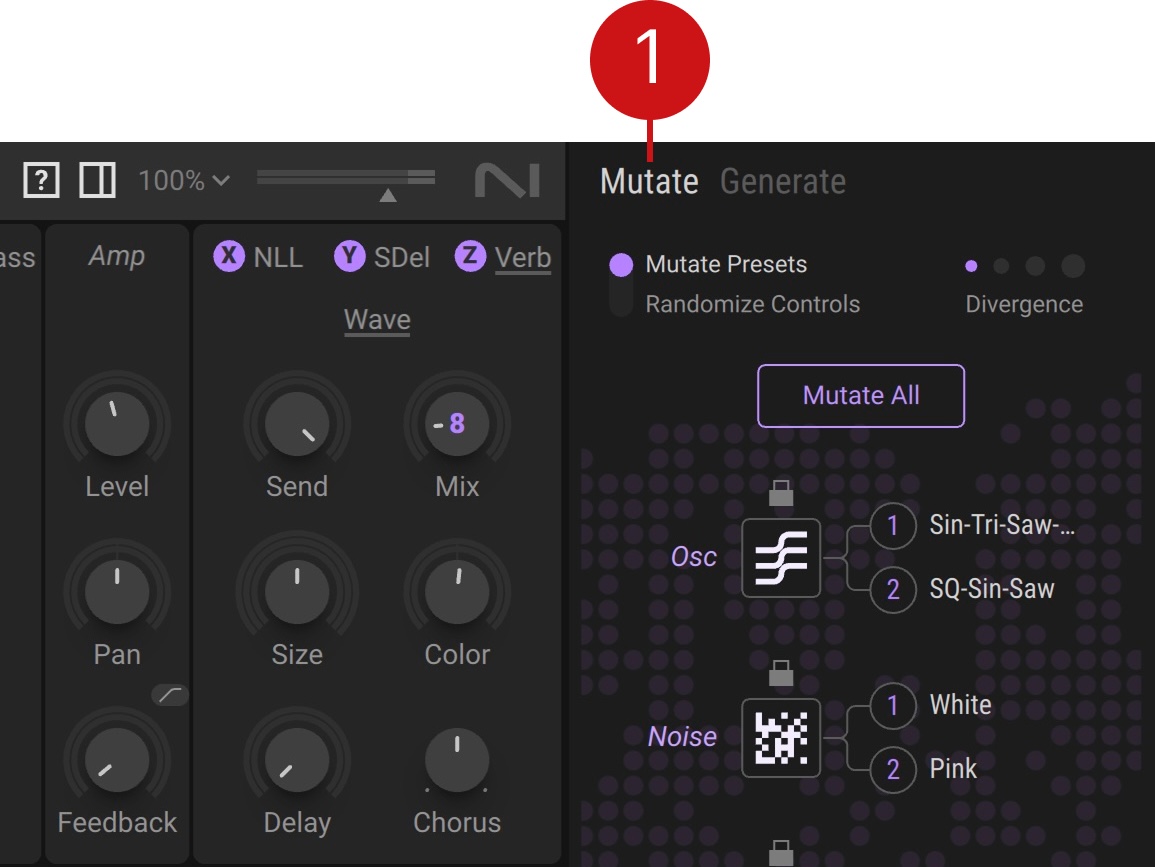
Task: Switch to the Generate tab
Action: (783, 182)
